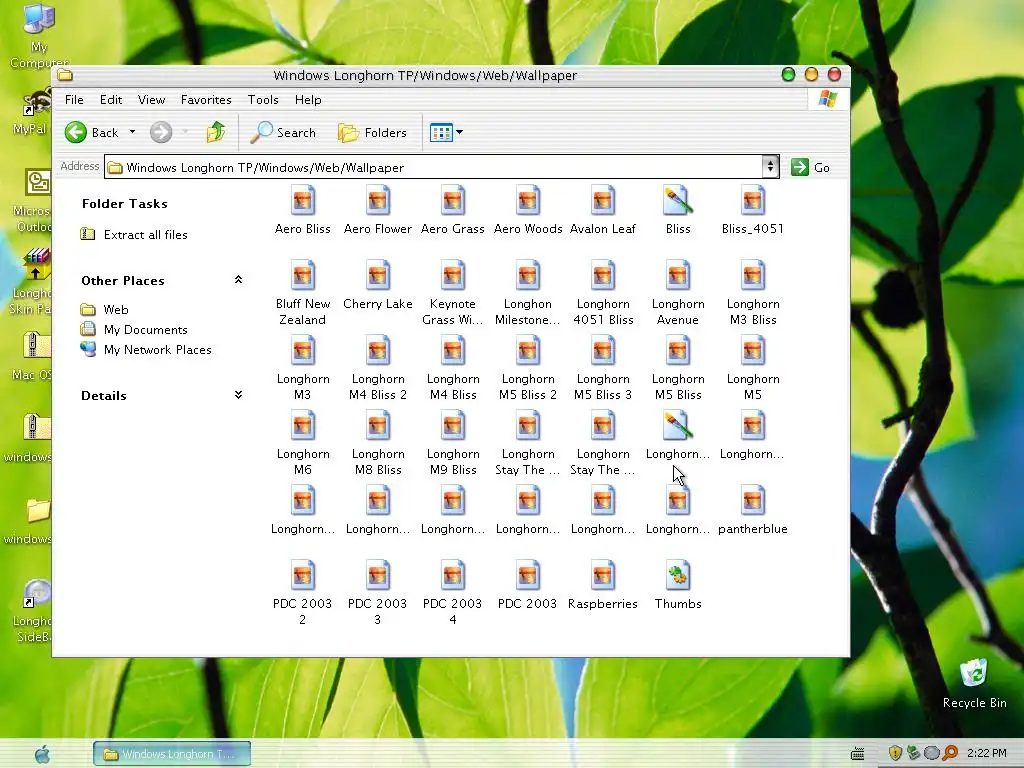The width and height of the screenshot is (1024, 768).
Task: Click the Address bar path field
Action: click(433, 167)
